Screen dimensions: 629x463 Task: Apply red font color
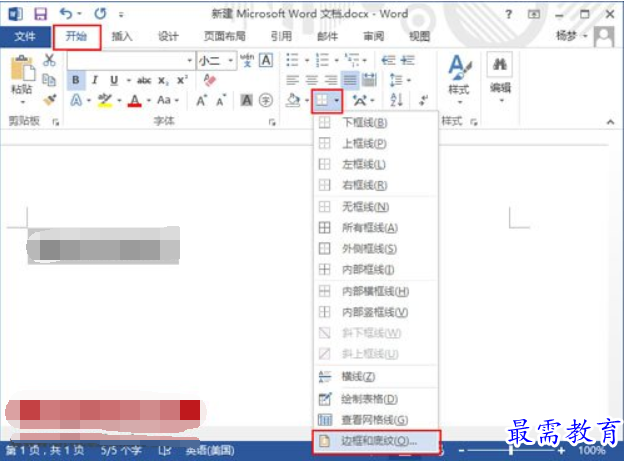[x=135, y=100]
